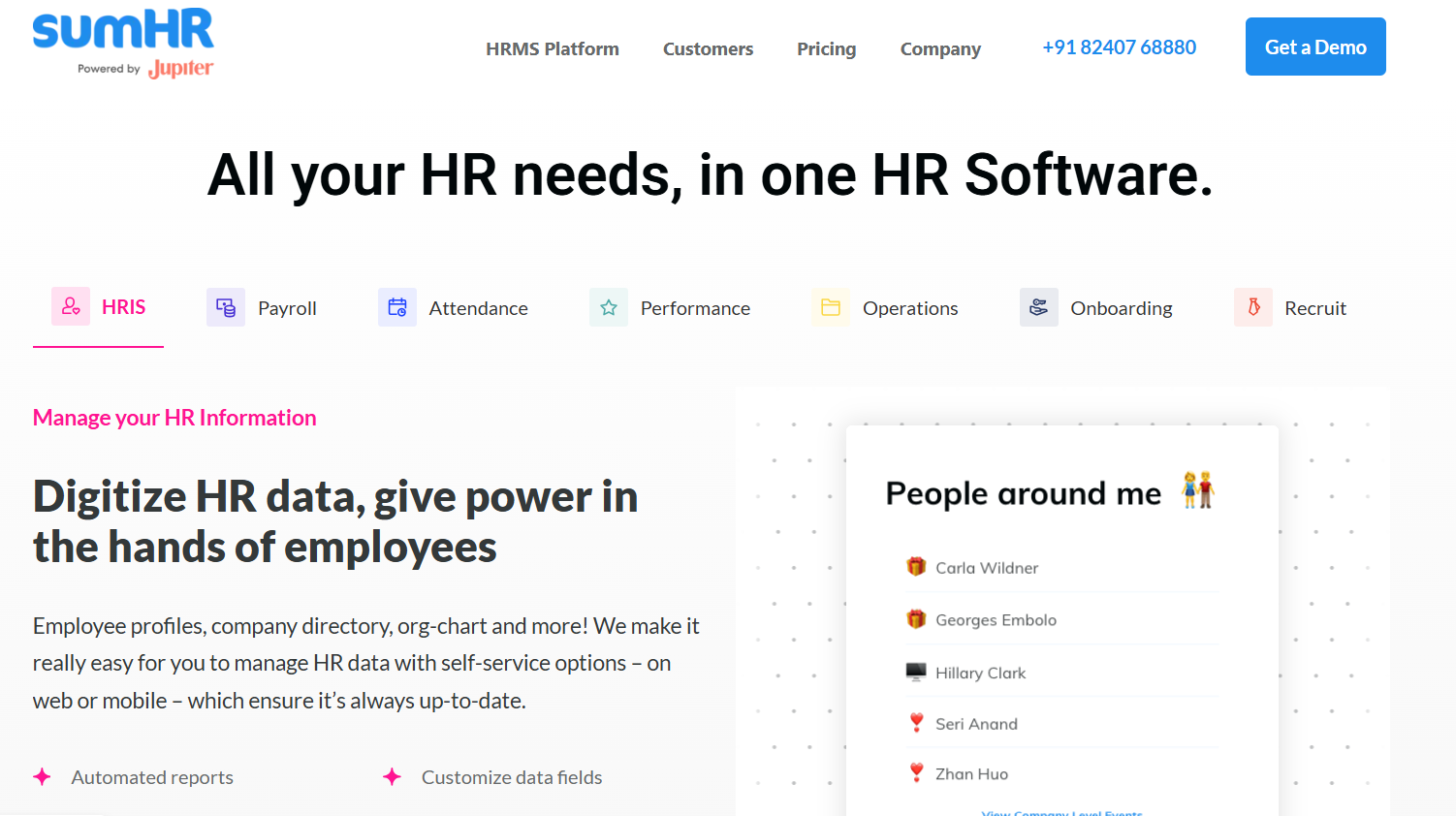1456x816 pixels.
Task: Open the Customers menu item
Action: tap(708, 48)
